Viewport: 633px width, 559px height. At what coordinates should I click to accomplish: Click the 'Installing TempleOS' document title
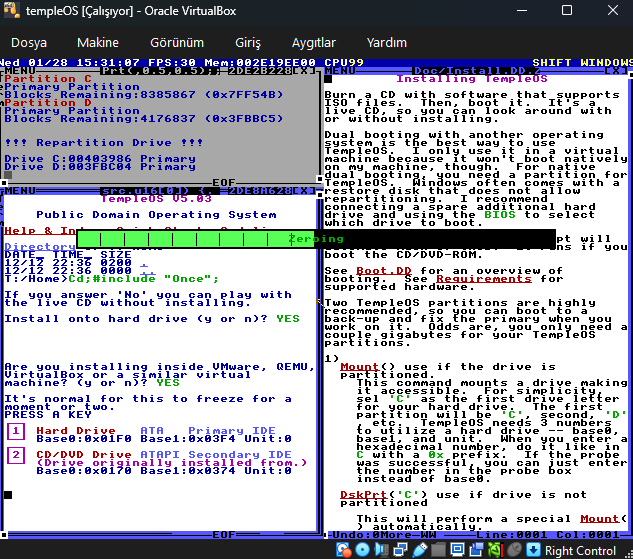click(x=472, y=79)
